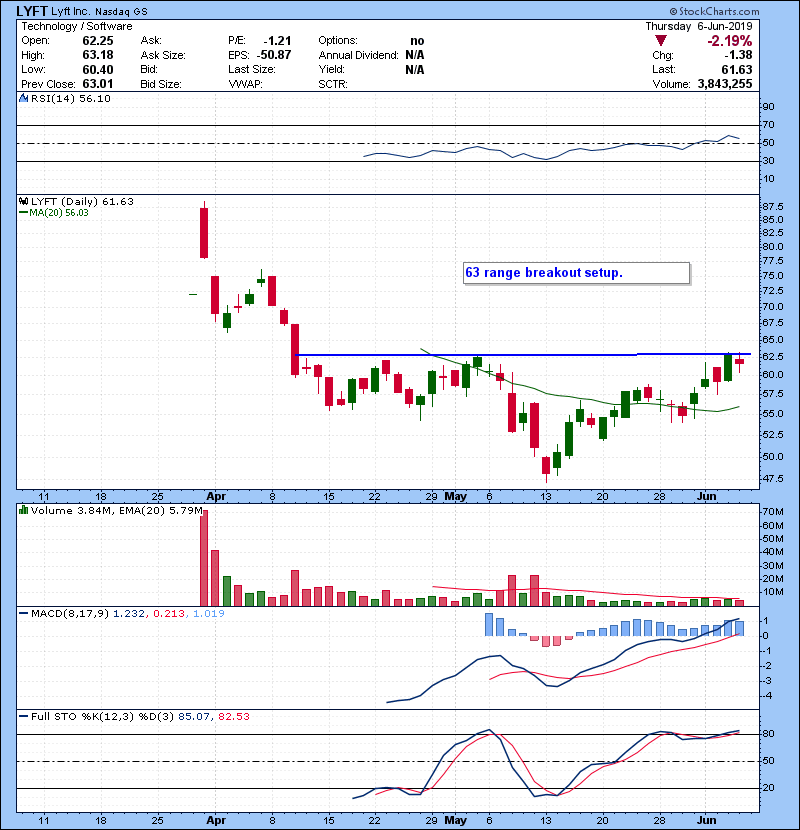Click the MA(20) 56.03 label
The image size is (800, 830).
click(59, 213)
